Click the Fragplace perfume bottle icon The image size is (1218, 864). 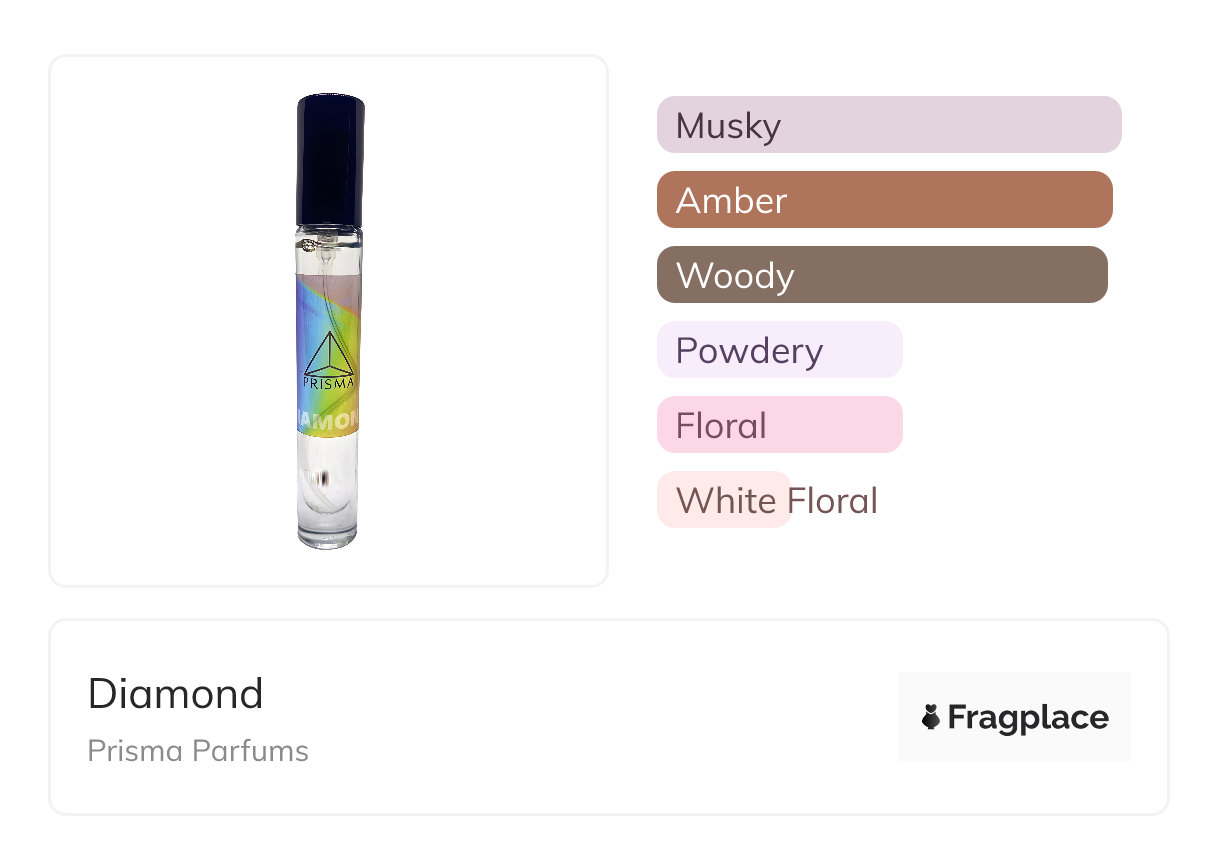pyautogui.click(x=931, y=717)
